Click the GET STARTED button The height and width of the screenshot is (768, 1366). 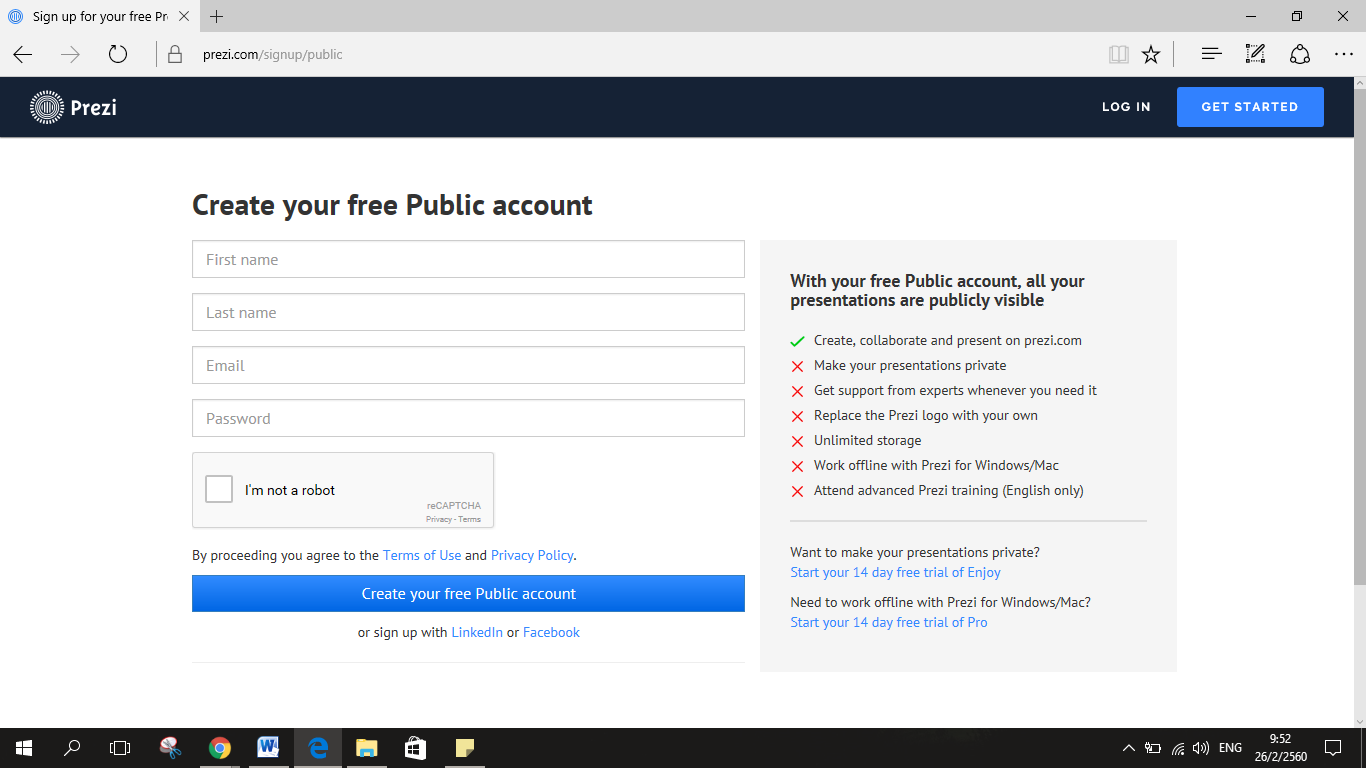(x=1250, y=107)
